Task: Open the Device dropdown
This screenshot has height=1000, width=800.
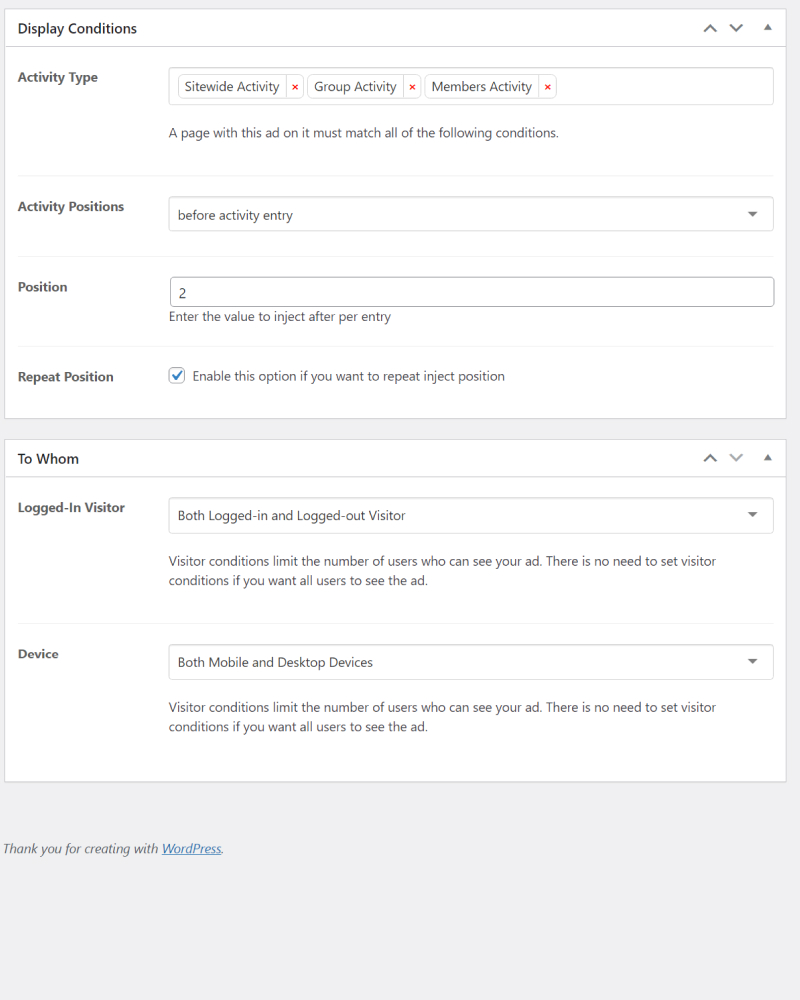Action: [471, 662]
